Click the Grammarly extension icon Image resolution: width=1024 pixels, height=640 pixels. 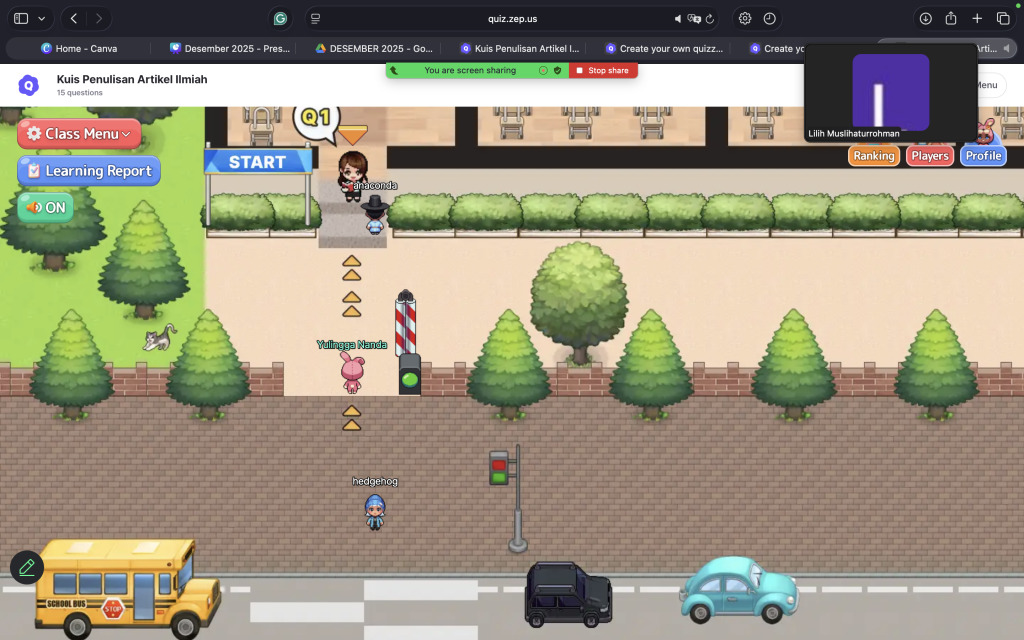(280, 19)
